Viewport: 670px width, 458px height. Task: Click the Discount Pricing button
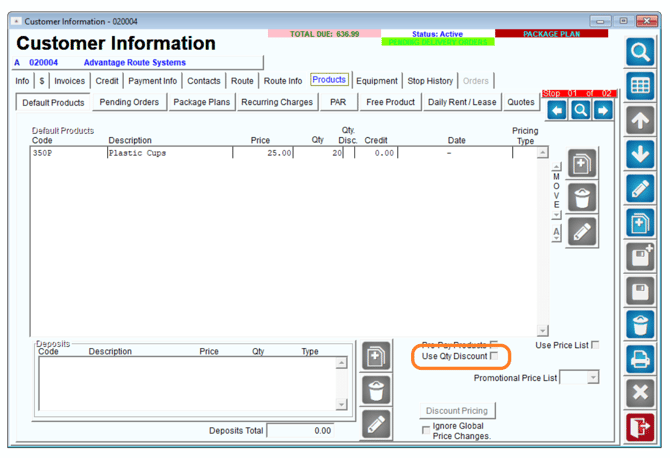pyautogui.click(x=457, y=411)
